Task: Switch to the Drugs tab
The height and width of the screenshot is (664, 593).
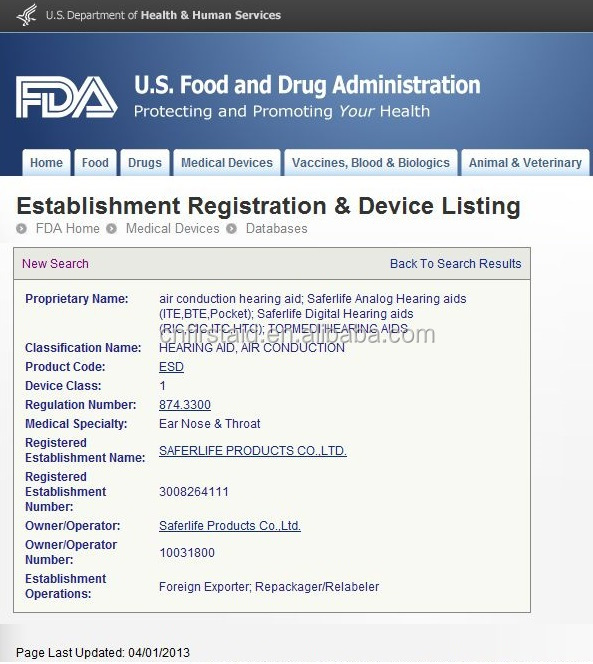Action: 145,163
